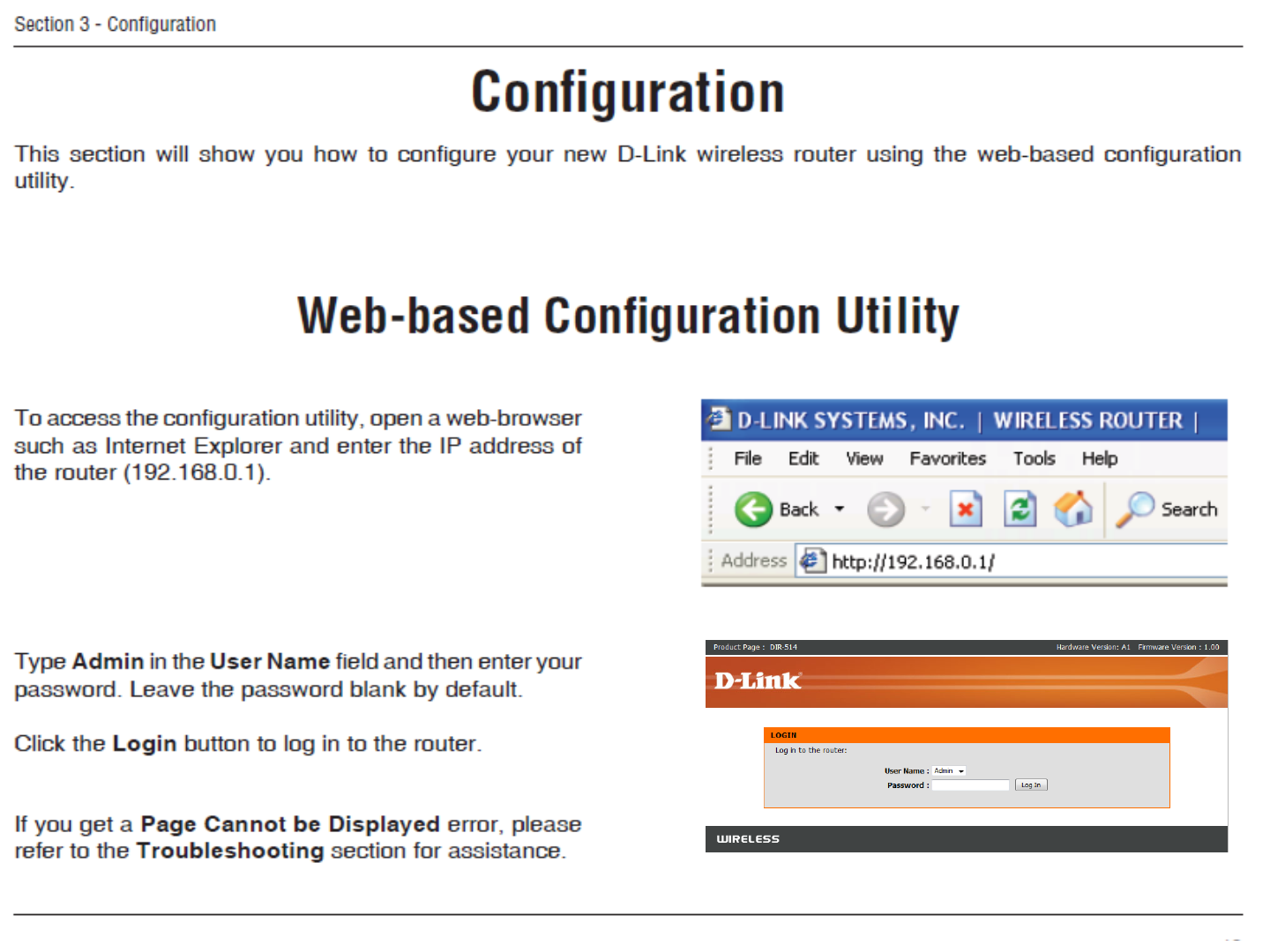Click the grey Forward arrow icon
Screen dimensions: 1270x952
click(885, 509)
